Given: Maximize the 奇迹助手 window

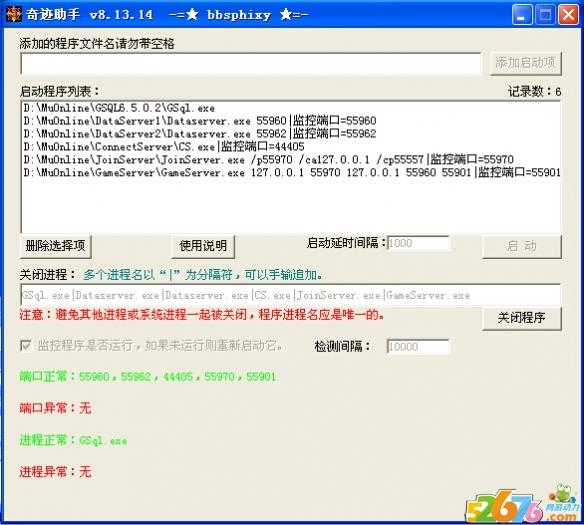Looking at the screenshot, I should [545, 15].
